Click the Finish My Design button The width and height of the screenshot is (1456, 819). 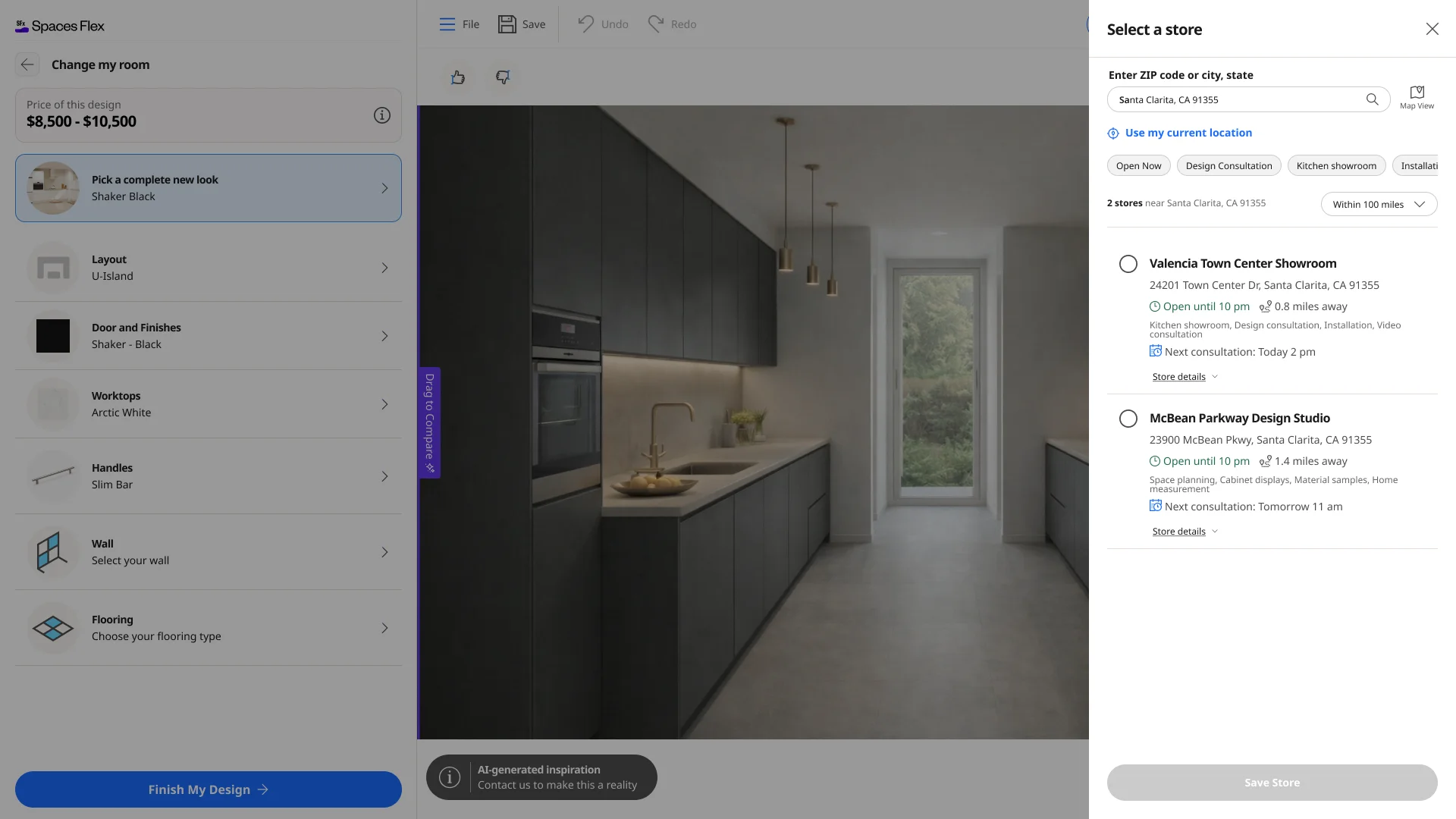209,789
